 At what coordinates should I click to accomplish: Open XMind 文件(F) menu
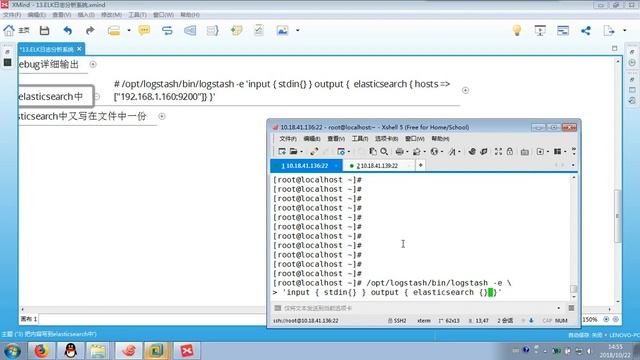pos(12,15)
